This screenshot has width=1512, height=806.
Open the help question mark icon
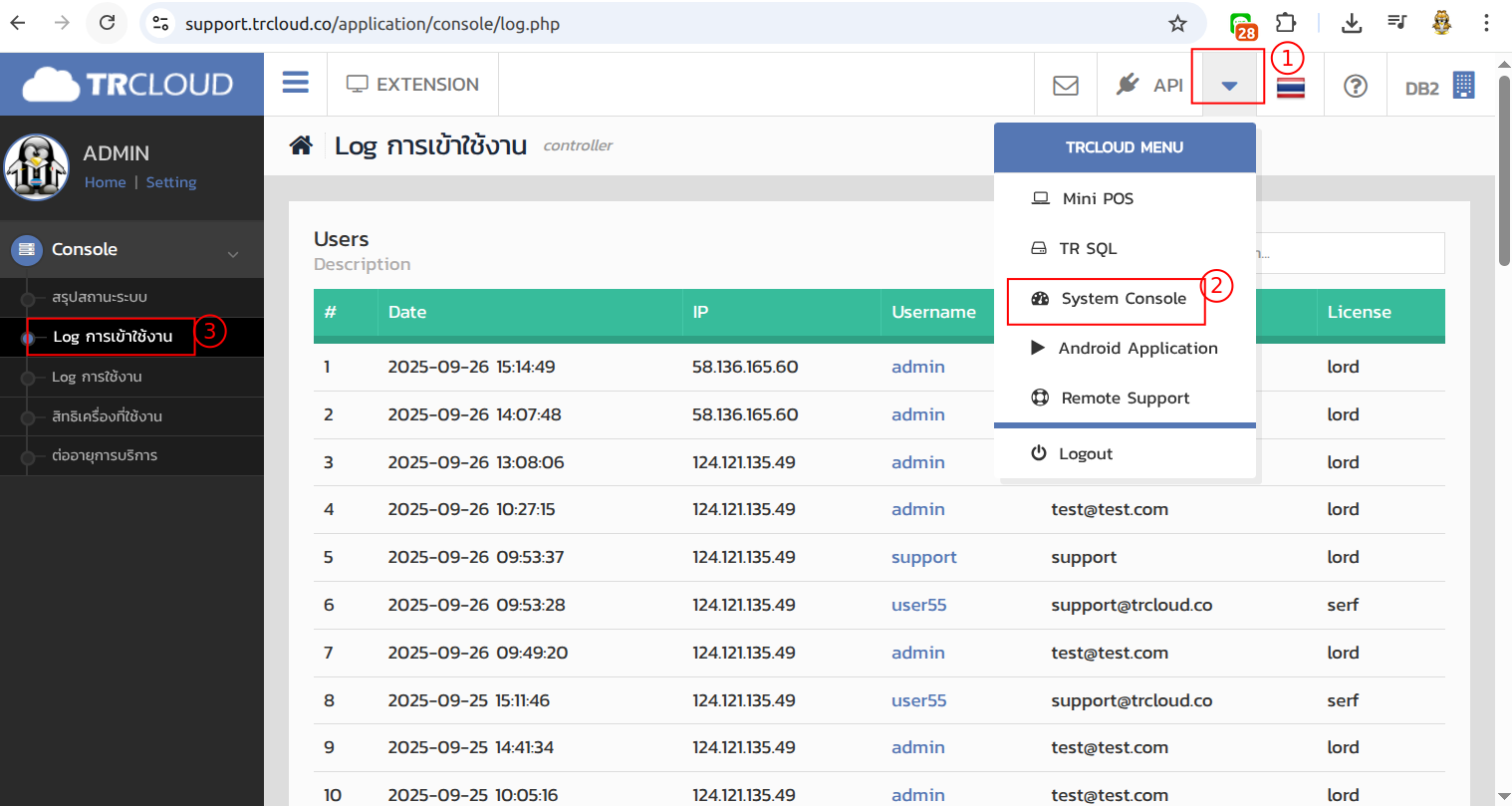(x=1355, y=86)
